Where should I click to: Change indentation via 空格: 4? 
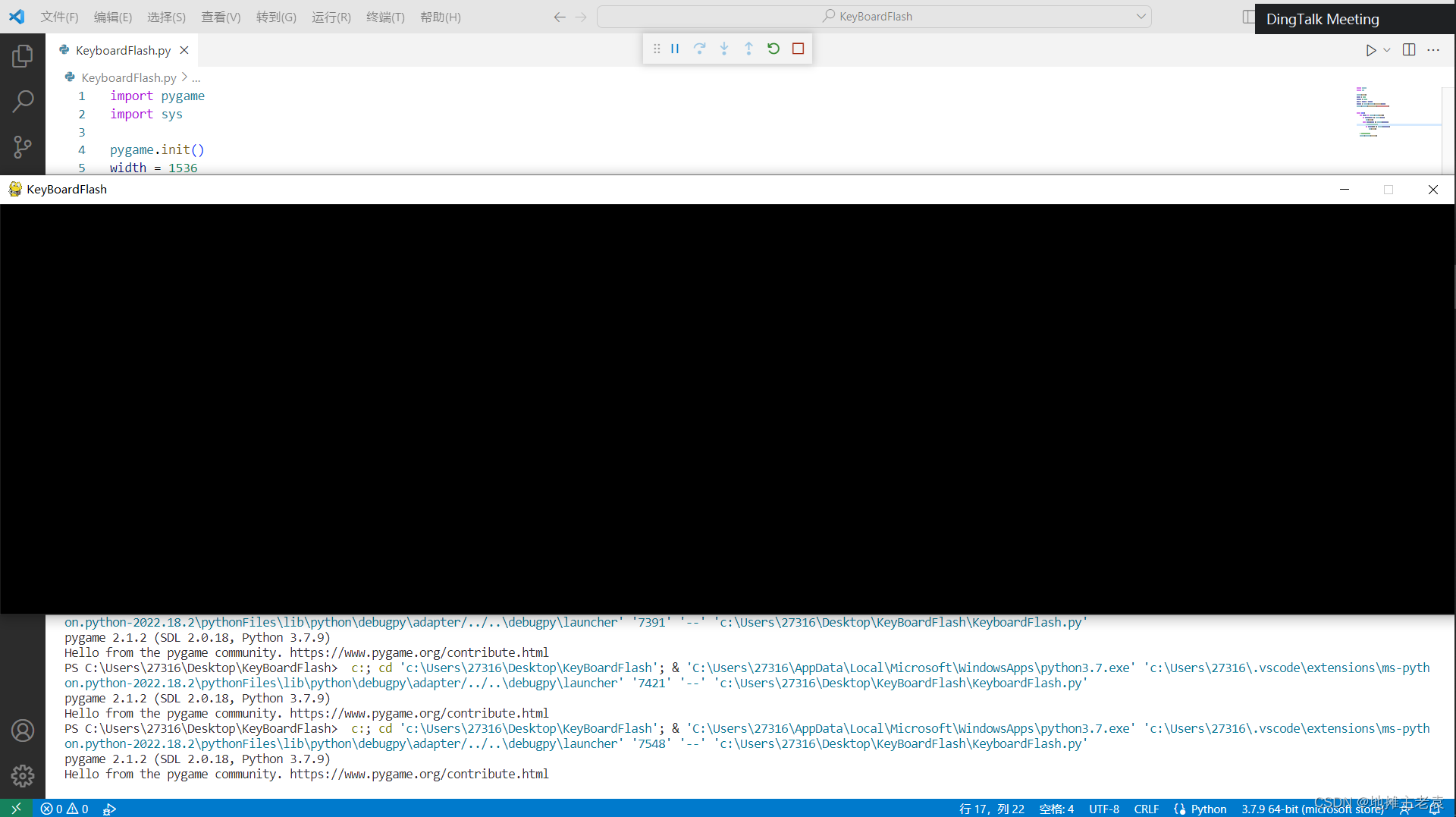[x=1056, y=809]
